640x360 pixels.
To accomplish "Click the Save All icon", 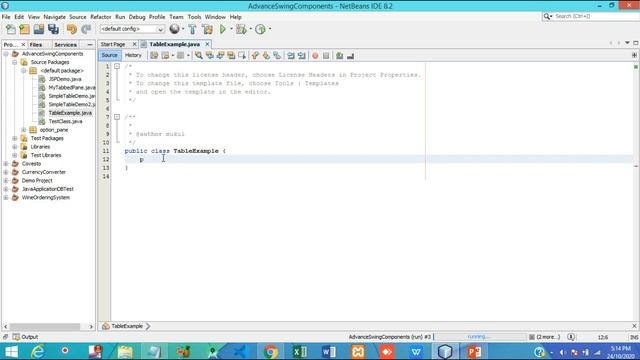I will click(x=53, y=29).
